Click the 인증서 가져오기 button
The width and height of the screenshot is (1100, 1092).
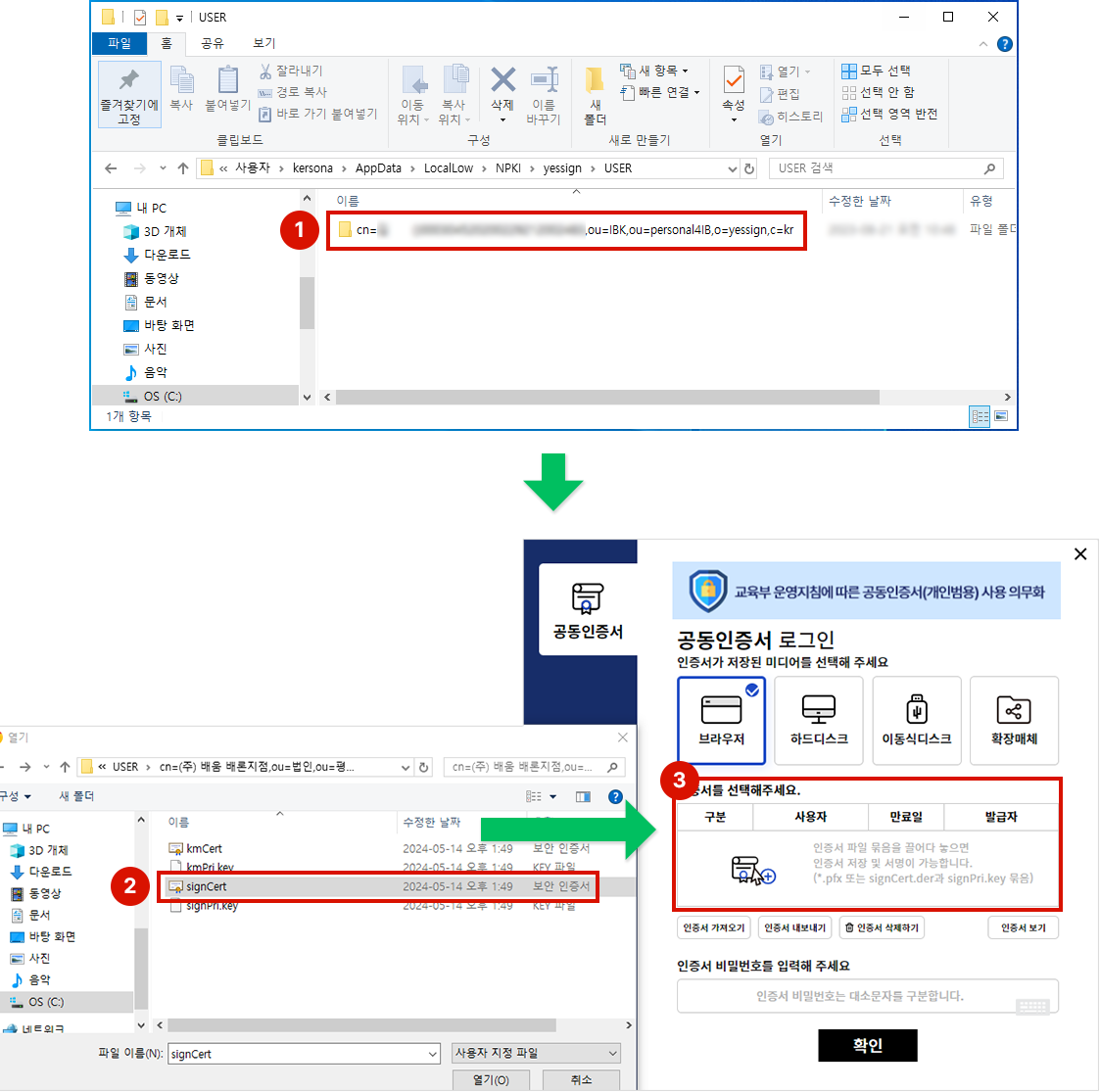click(x=714, y=927)
